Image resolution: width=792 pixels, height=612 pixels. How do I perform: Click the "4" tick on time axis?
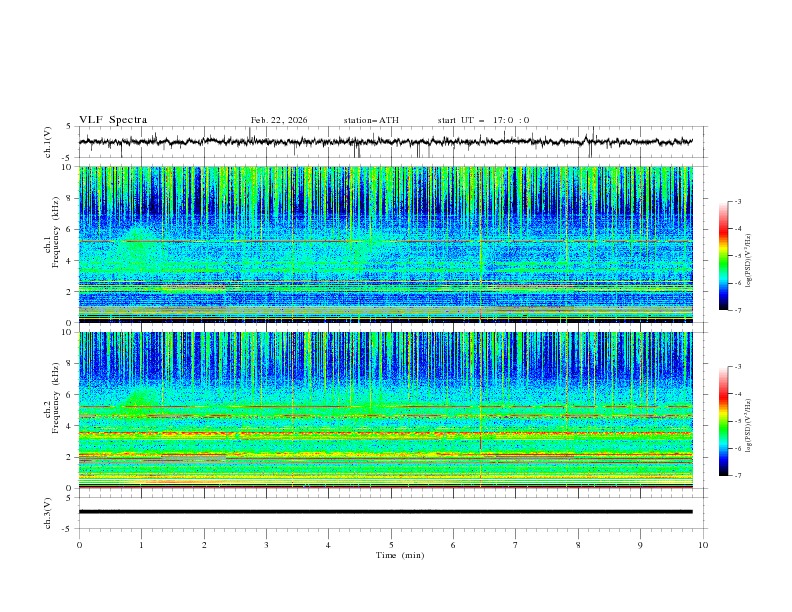[x=328, y=545]
